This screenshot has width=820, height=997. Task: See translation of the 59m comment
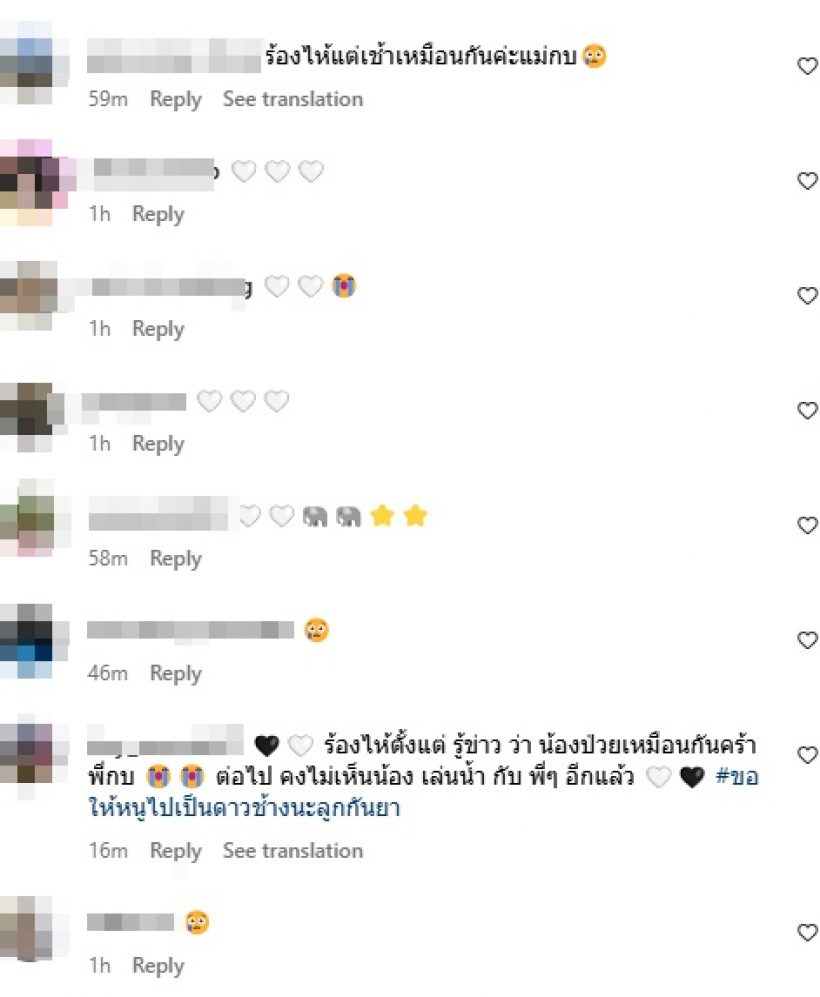(x=292, y=99)
